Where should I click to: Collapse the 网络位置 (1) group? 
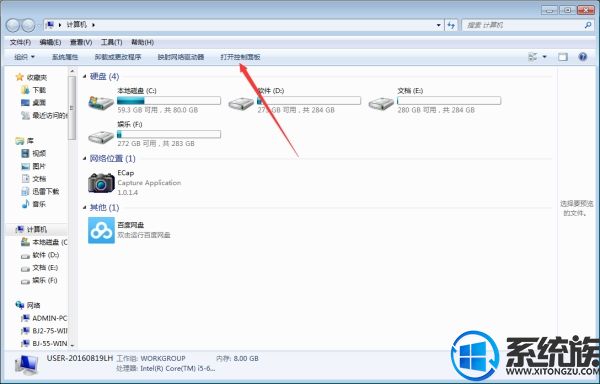pos(85,158)
